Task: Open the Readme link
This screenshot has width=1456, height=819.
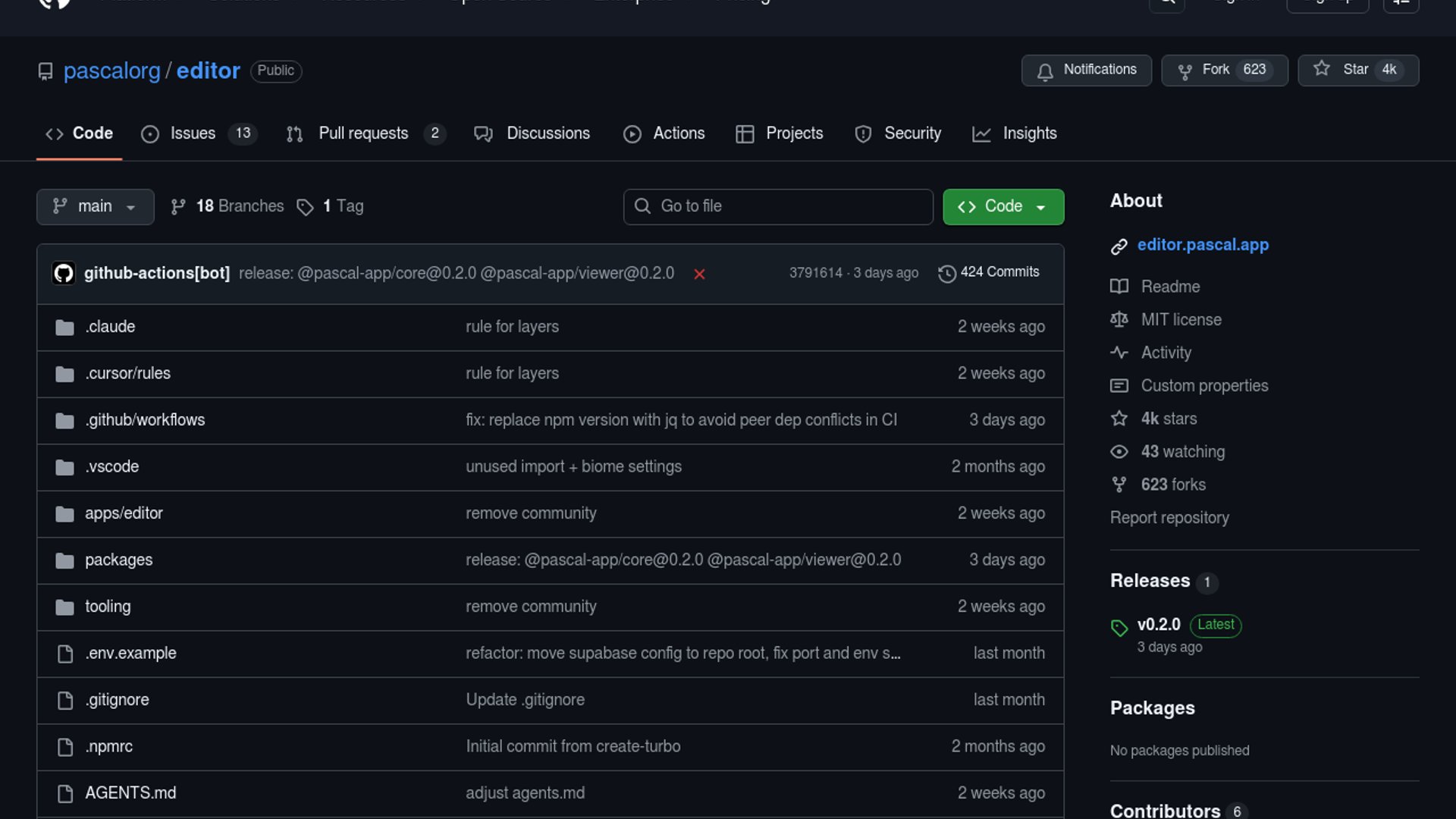Action: point(1170,287)
